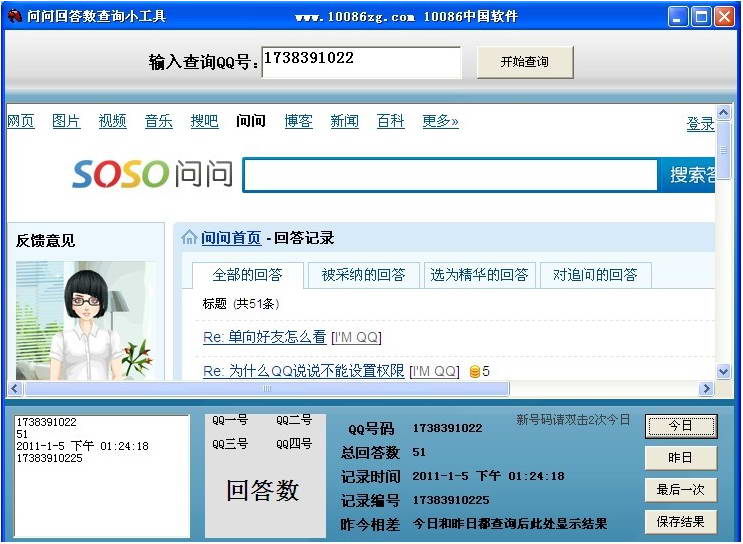Open the 音乐 link

click(x=158, y=121)
